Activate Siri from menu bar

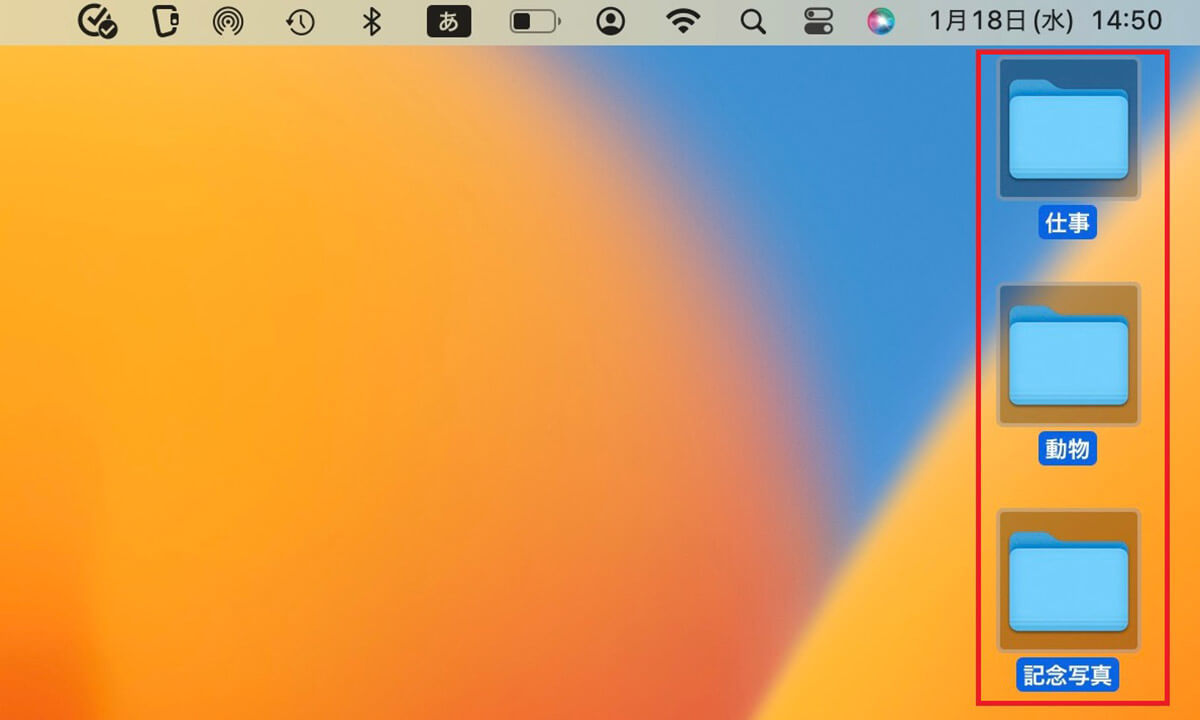(881, 21)
